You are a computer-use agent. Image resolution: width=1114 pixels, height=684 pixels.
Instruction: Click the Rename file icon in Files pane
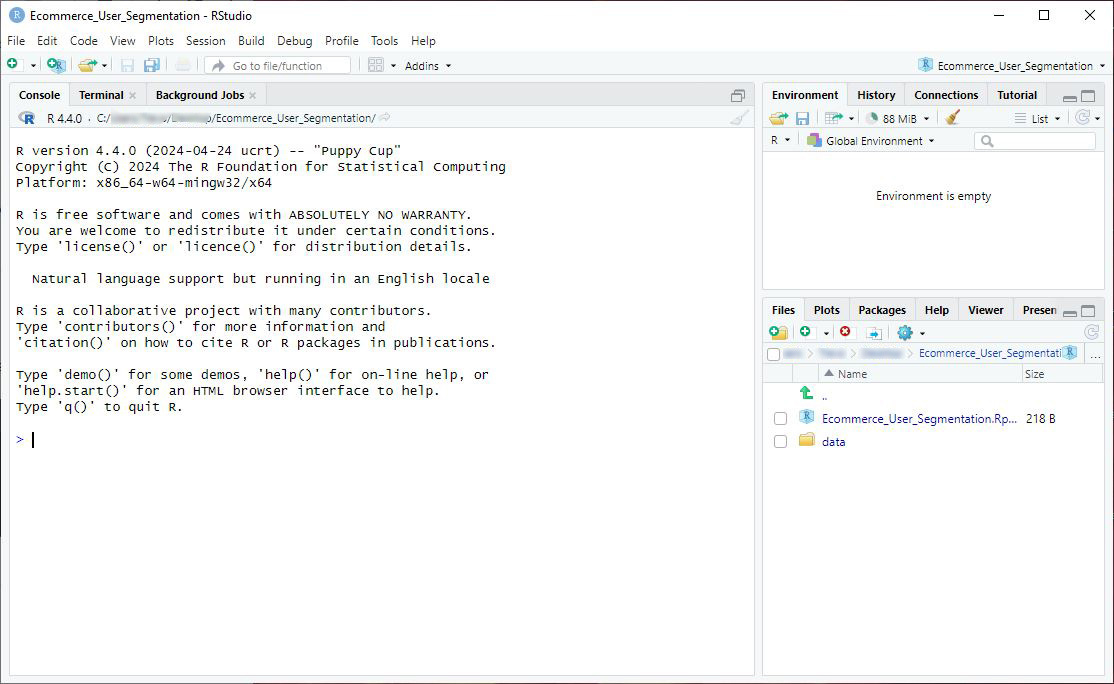click(x=874, y=333)
